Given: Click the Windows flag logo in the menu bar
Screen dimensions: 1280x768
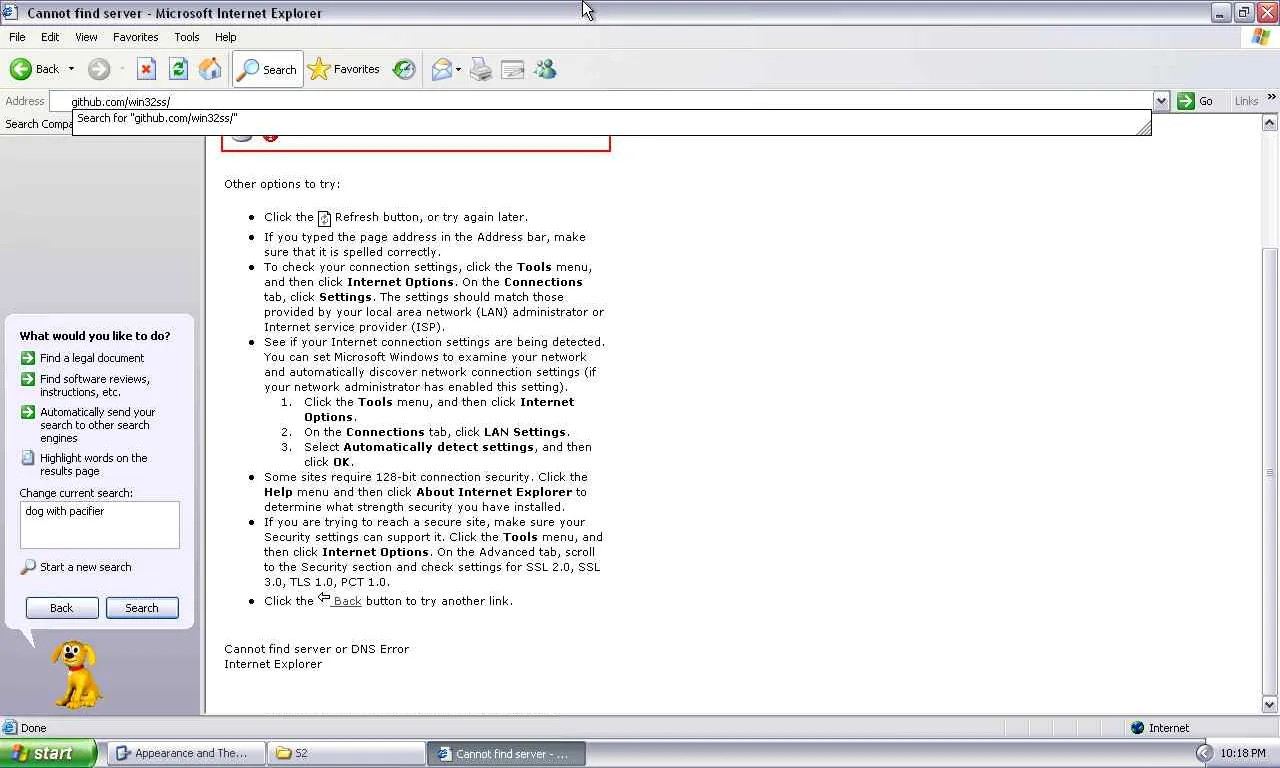Looking at the screenshot, I should pos(1261,37).
